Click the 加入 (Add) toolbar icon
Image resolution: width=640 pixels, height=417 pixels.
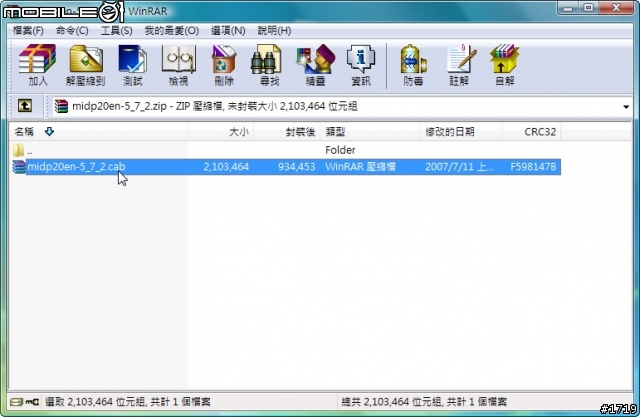tap(38, 65)
